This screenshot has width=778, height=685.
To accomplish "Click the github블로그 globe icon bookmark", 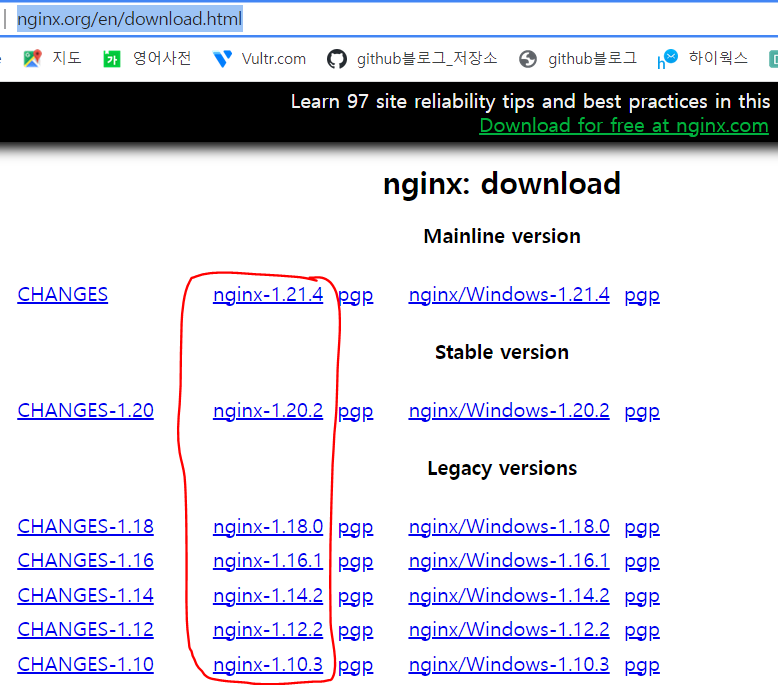I will 528,59.
